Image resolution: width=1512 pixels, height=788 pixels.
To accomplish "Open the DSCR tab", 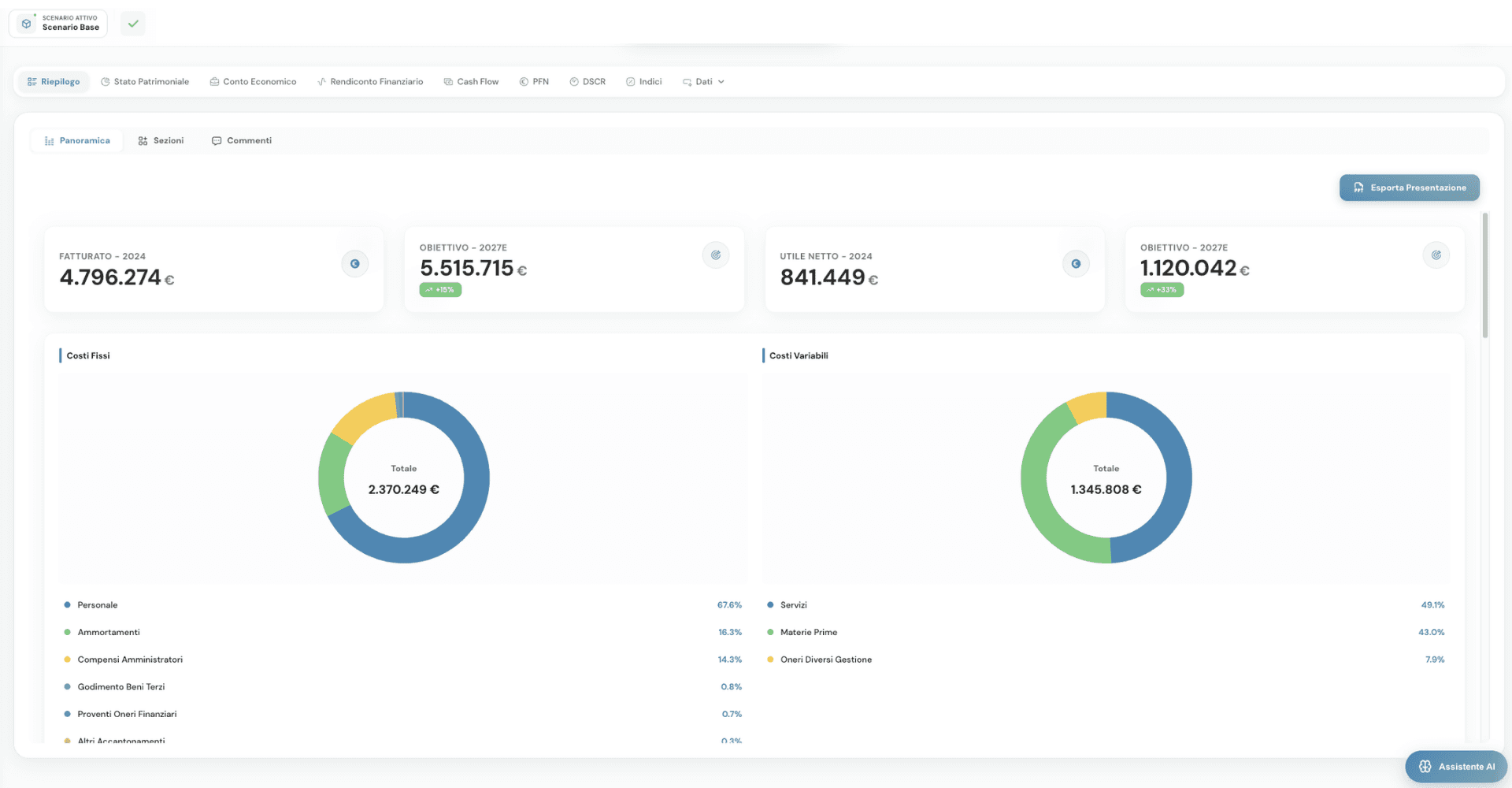I will pyautogui.click(x=587, y=82).
